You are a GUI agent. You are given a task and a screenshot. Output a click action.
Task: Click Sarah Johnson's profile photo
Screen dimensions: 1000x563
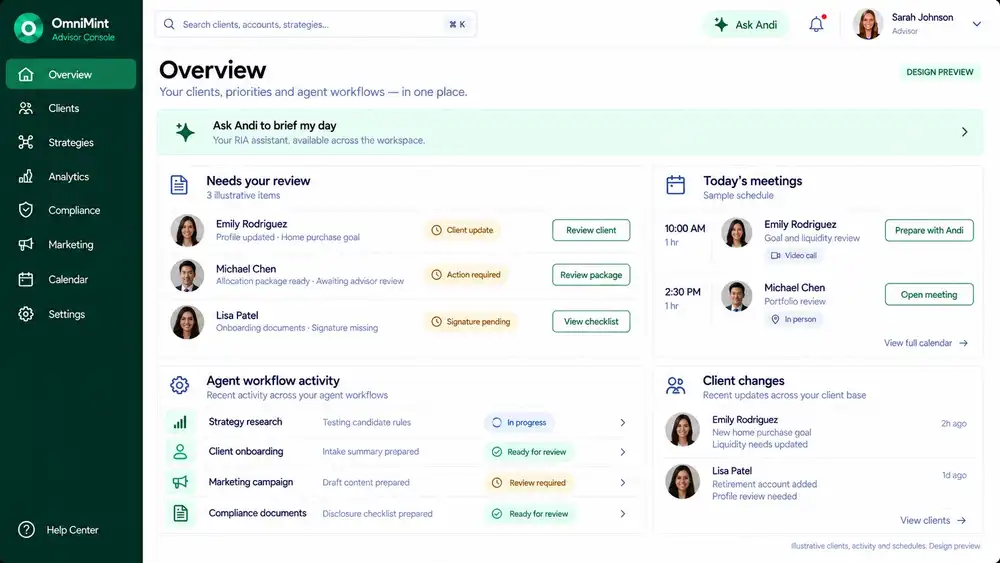(868, 24)
